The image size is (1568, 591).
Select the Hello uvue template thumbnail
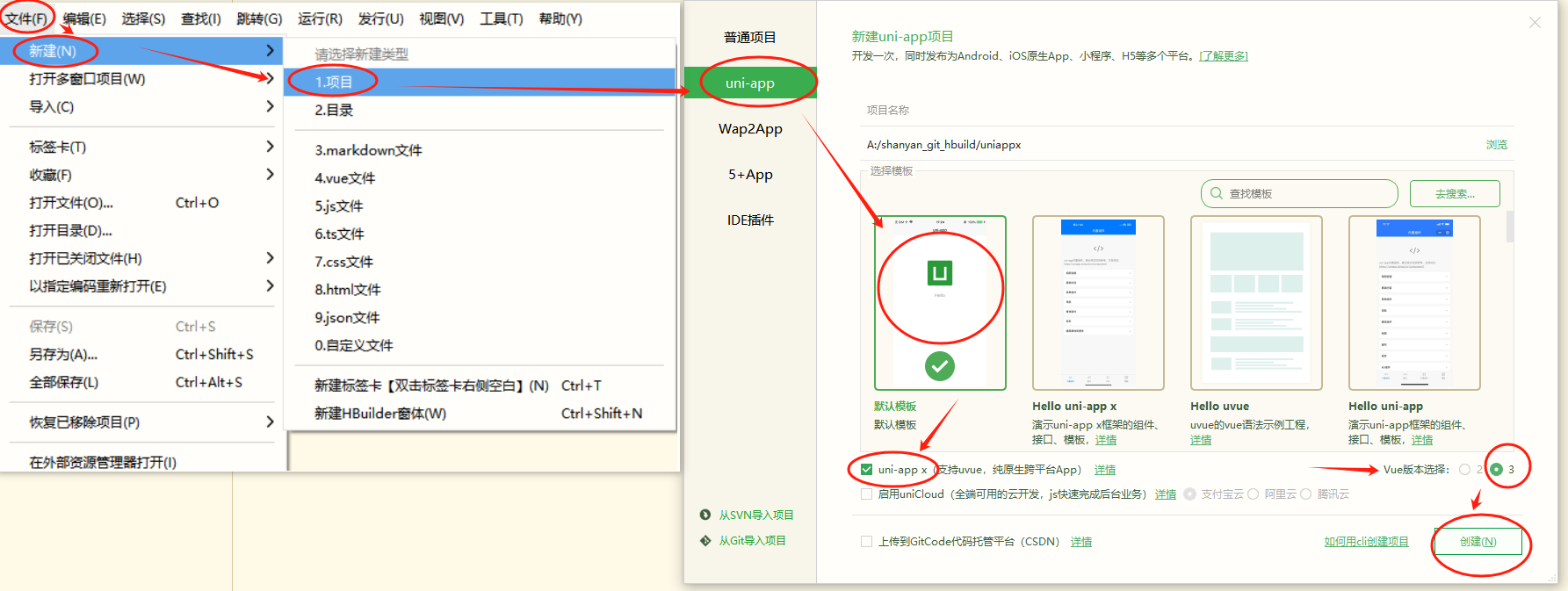pyautogui.click(x=1256, y=303)
